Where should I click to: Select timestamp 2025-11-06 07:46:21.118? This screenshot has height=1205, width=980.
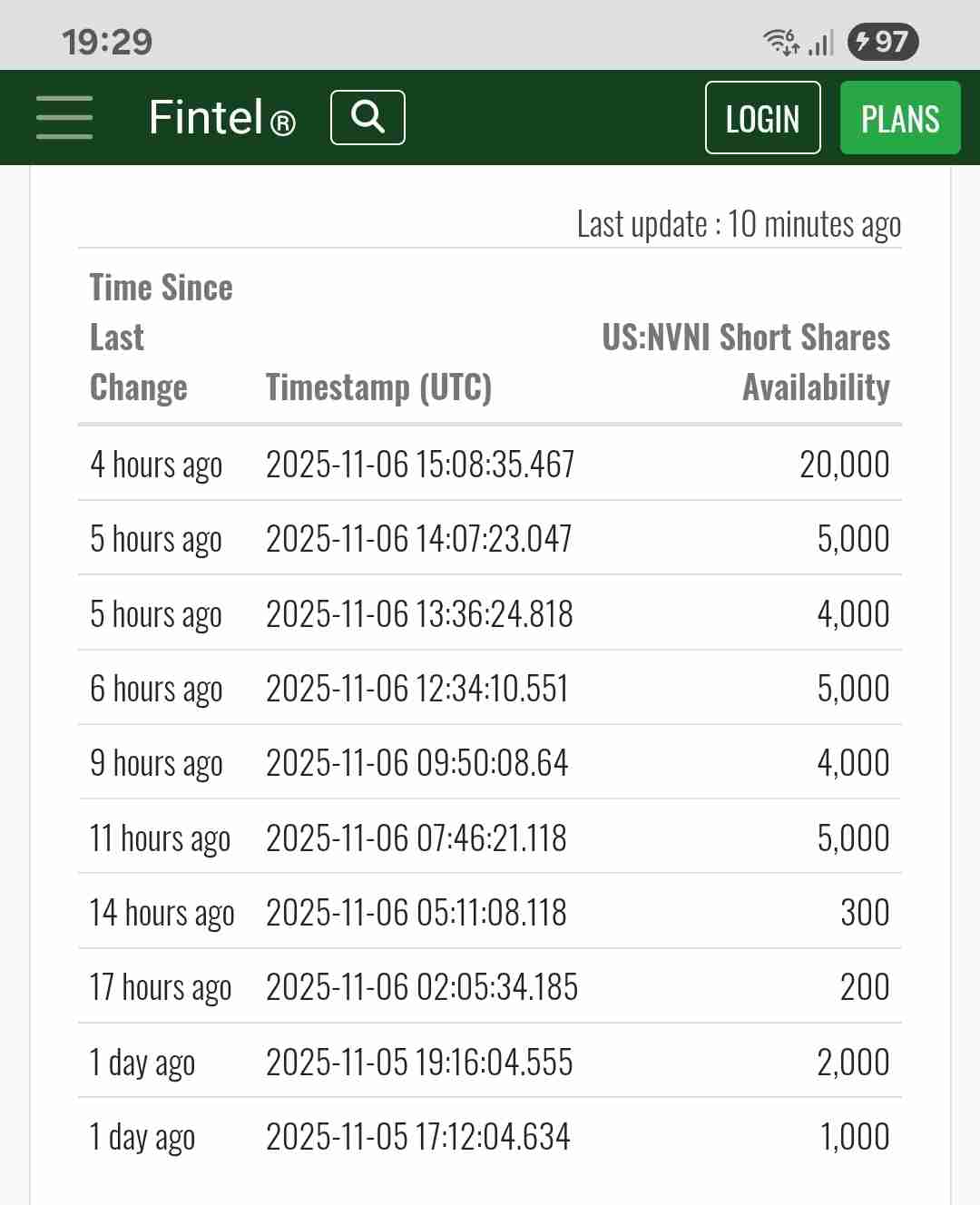coord(416,838)
